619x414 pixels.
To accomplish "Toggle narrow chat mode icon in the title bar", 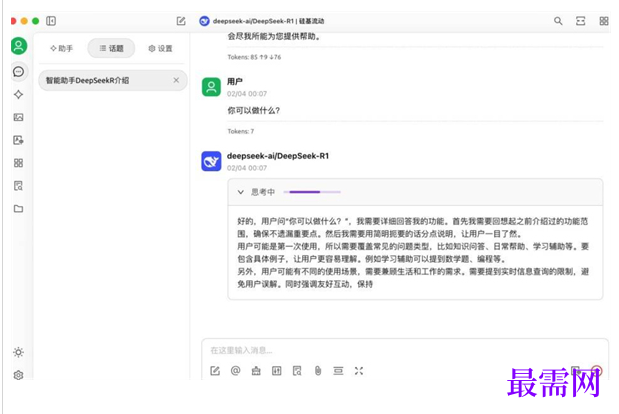I will [581, 21].
